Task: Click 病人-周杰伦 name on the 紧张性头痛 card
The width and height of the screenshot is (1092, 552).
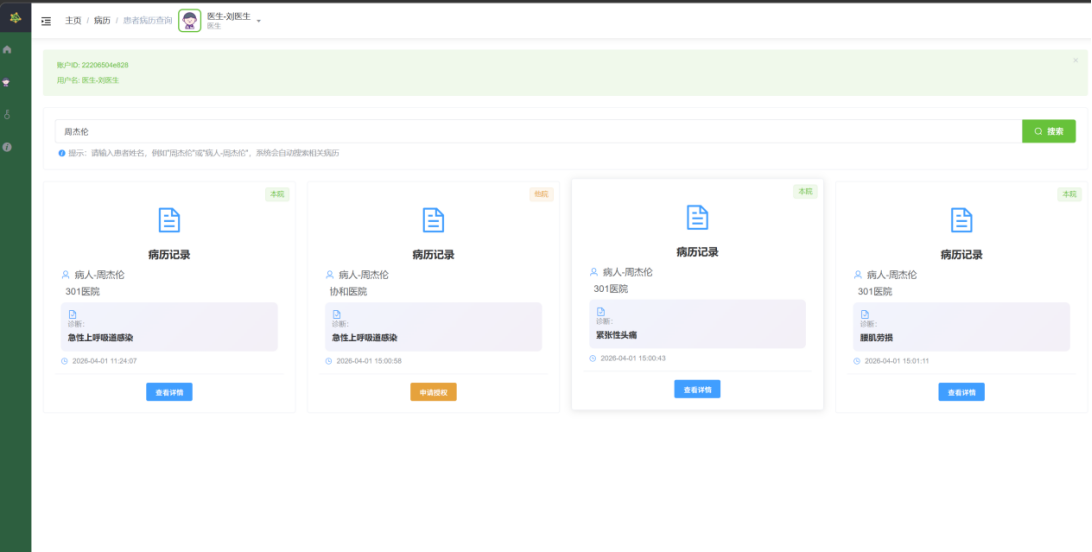Action: click(x=627, y=272)
